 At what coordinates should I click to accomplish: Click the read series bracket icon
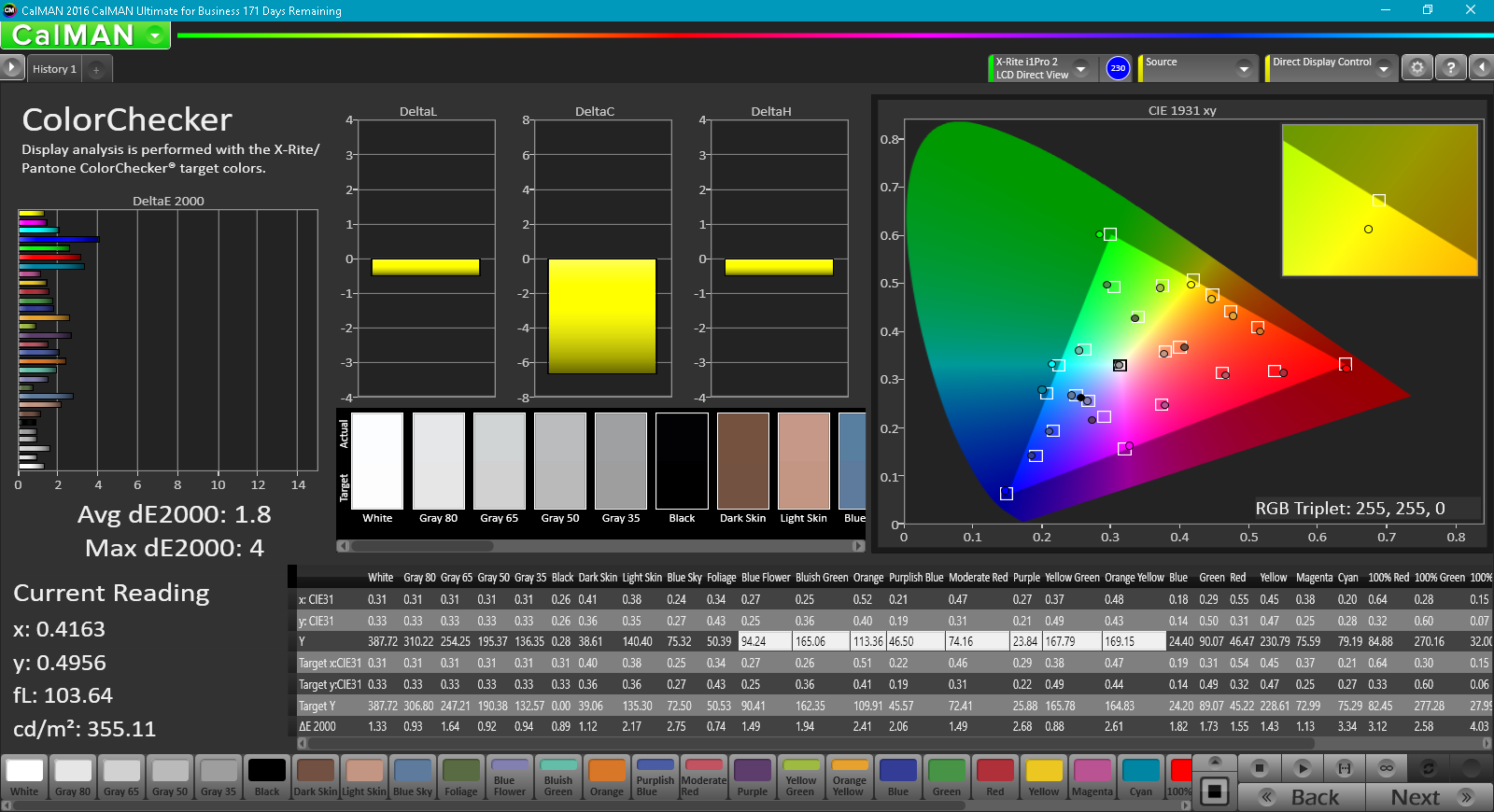click(x=1345, y=768)
